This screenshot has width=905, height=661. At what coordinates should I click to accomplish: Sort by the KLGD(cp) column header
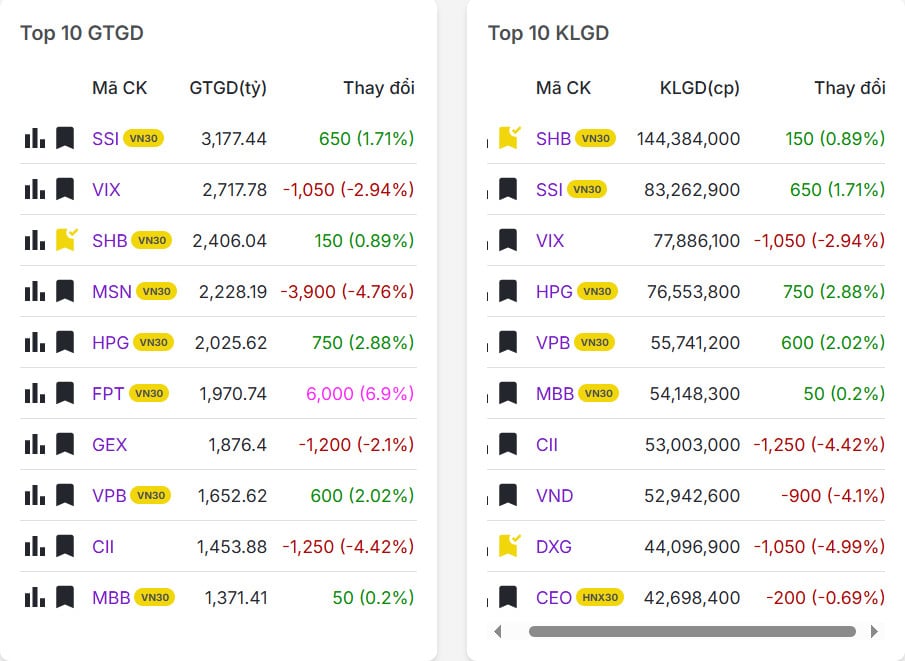(699, 88)
